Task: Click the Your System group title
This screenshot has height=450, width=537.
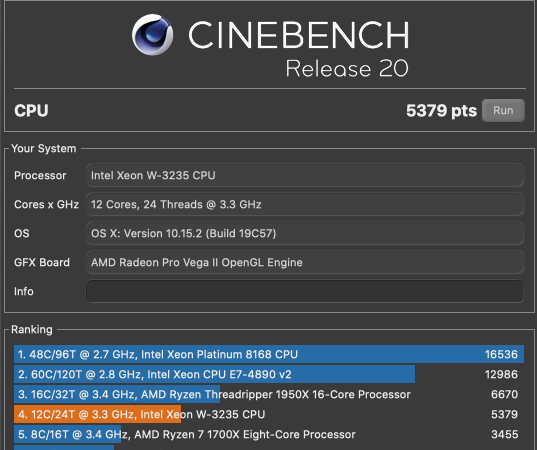Action: click(43, 149)
